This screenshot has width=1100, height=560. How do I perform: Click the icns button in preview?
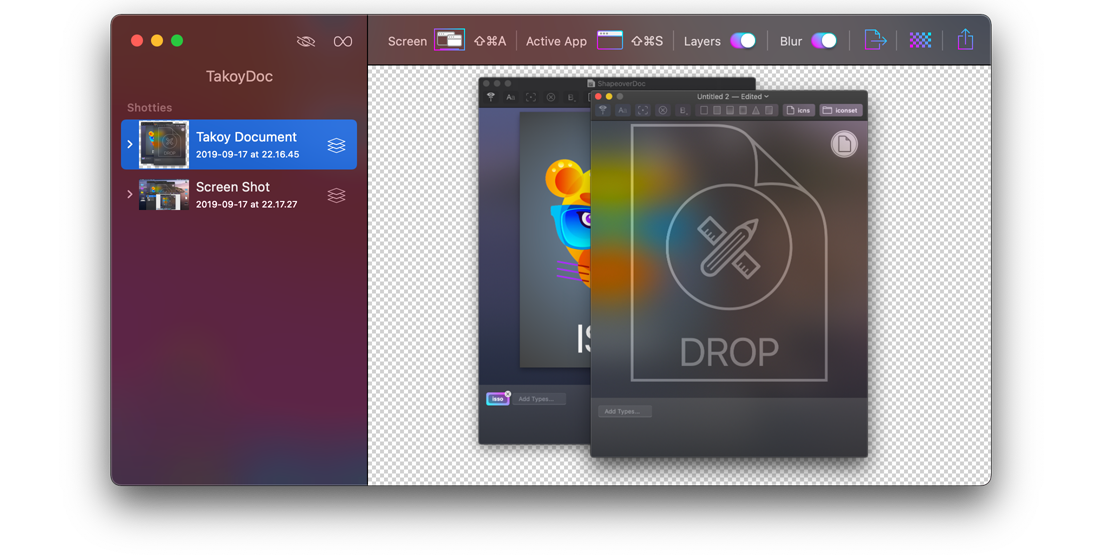[799, 110]
